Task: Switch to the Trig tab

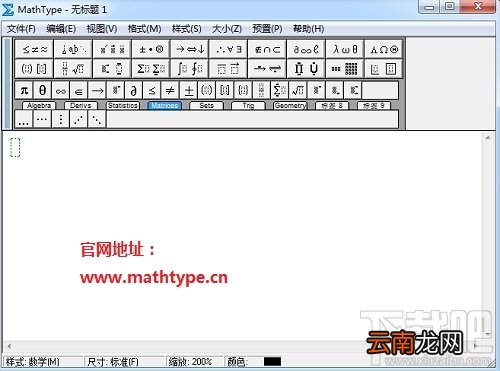Action: (x=248, y=106)
